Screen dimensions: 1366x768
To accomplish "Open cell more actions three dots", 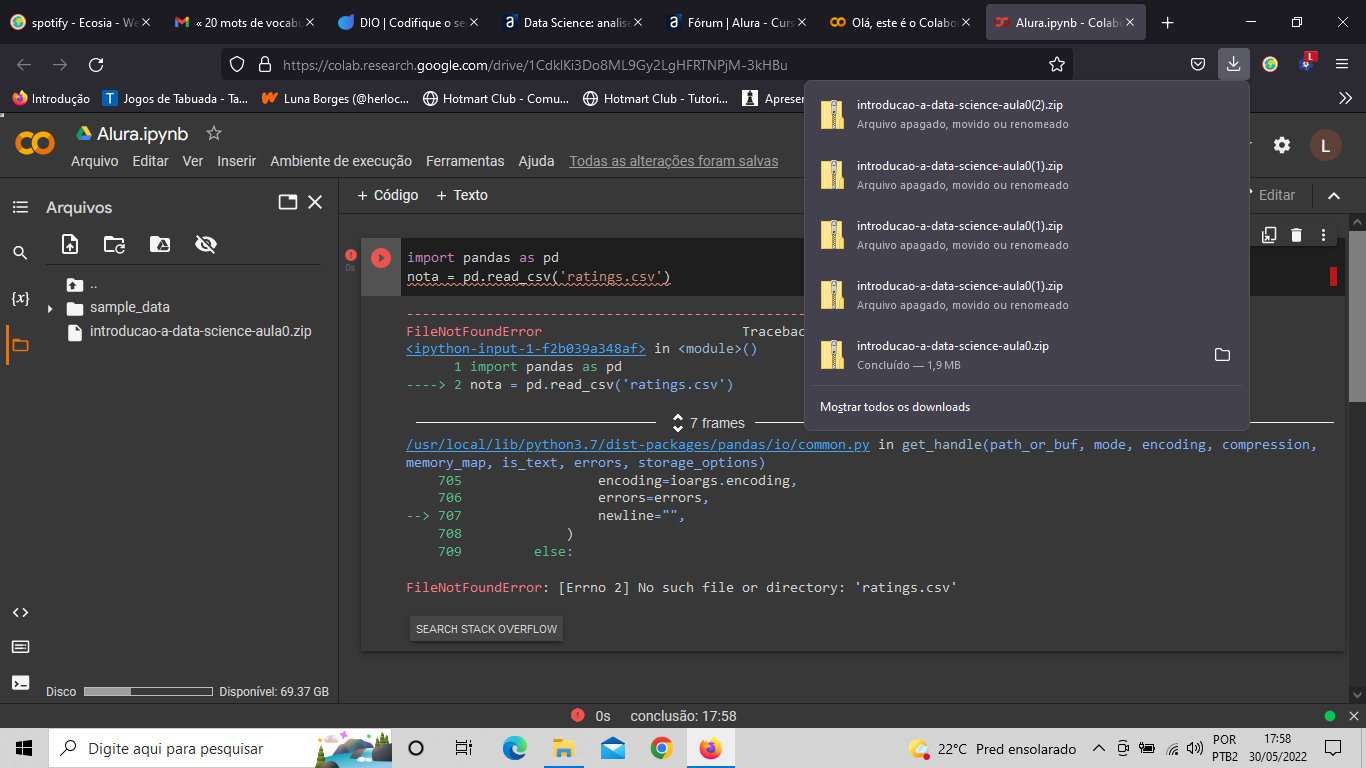I will point(1323,235).
